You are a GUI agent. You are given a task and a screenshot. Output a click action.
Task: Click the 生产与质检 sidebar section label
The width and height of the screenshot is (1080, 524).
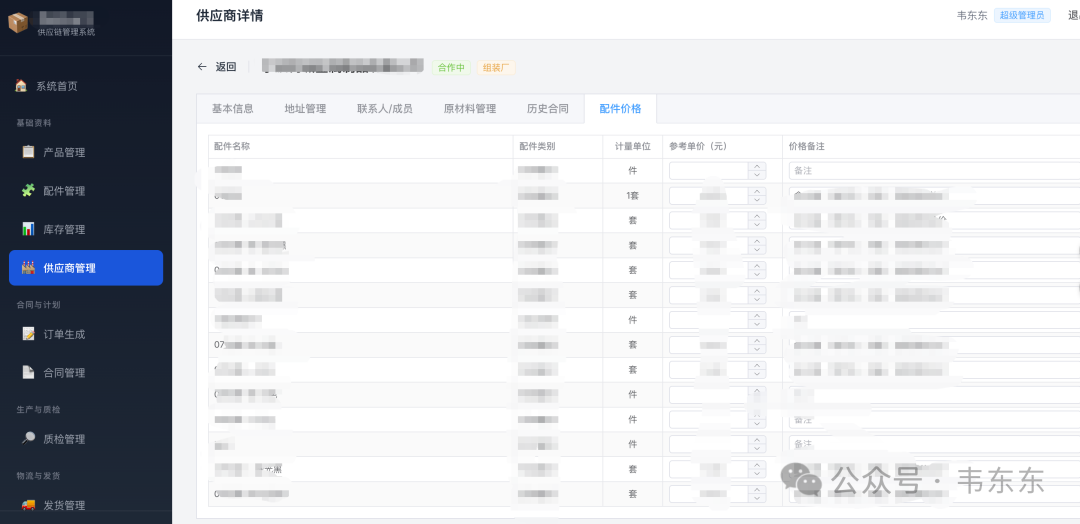(39, 409)
